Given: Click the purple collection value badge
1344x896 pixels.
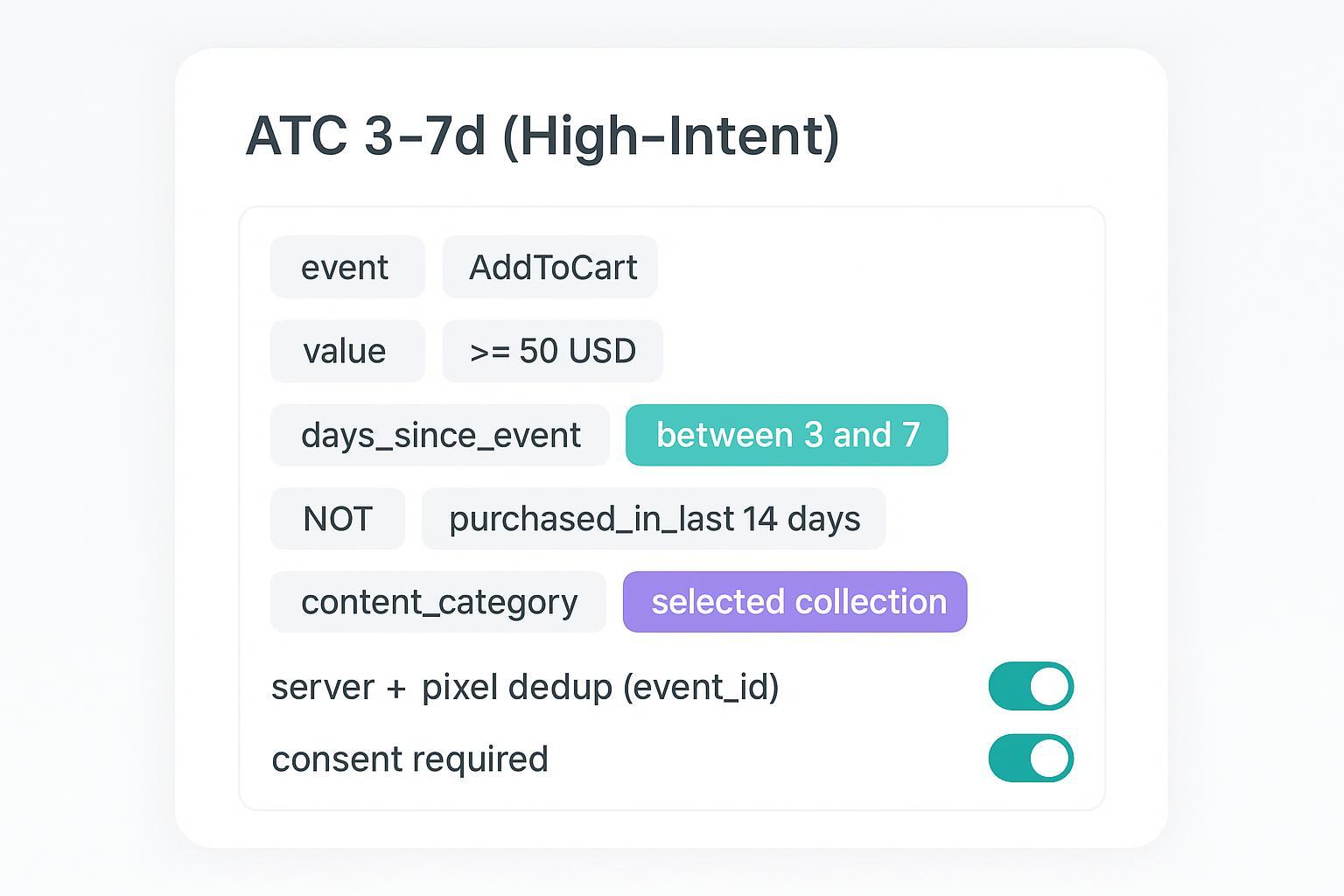Looking at the screenshot, I should click(x=794, y=601).
